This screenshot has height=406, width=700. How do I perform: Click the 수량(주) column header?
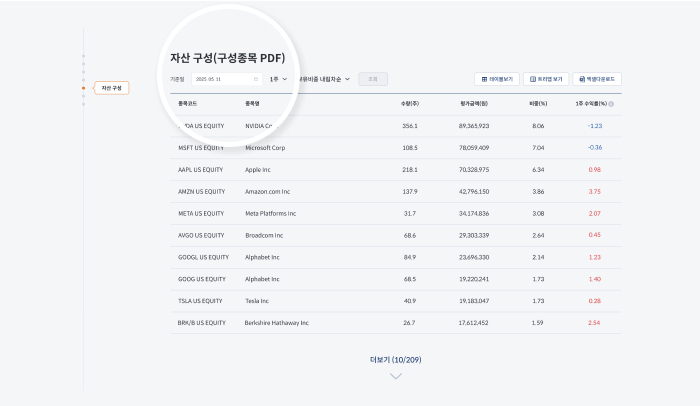tap(409, 104)
